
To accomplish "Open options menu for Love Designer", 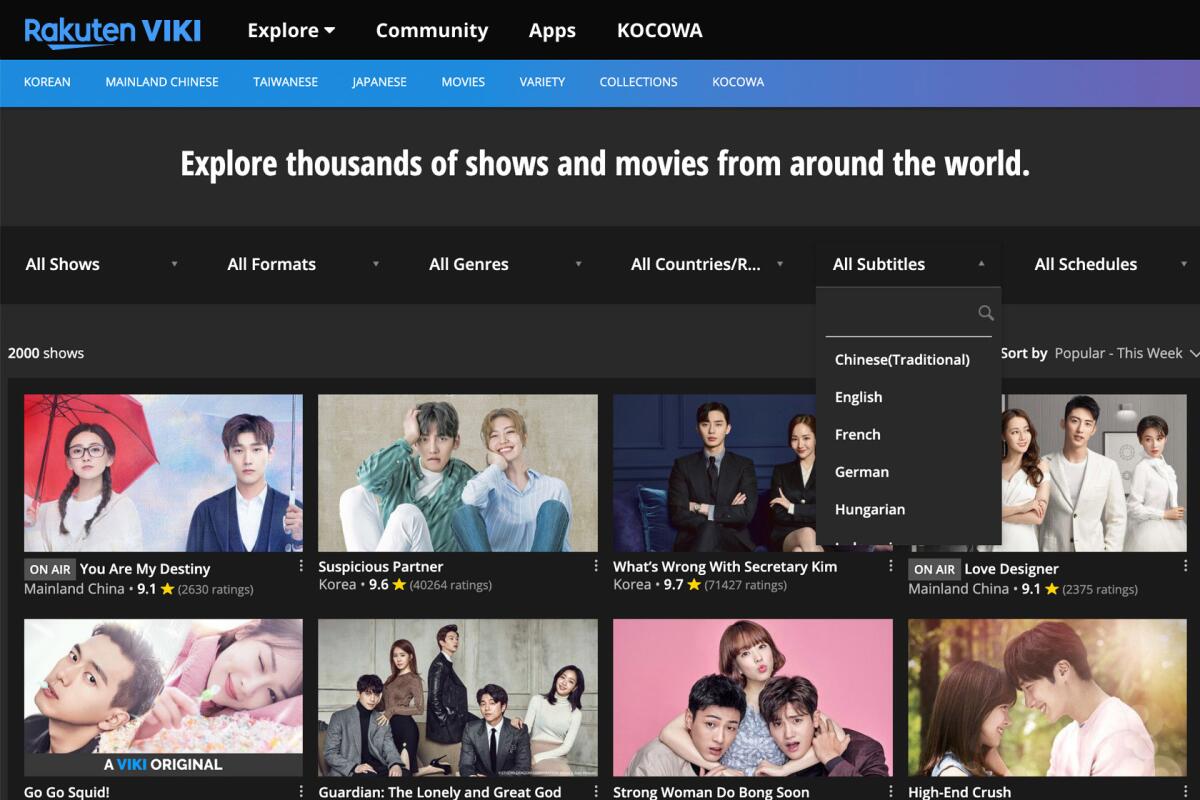I will [1185, 566].
